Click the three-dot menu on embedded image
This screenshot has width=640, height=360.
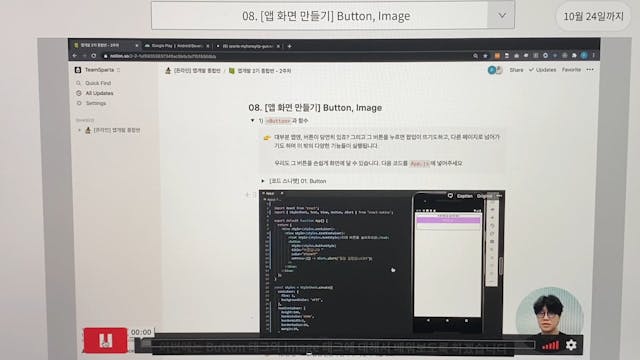pos(499,196)
